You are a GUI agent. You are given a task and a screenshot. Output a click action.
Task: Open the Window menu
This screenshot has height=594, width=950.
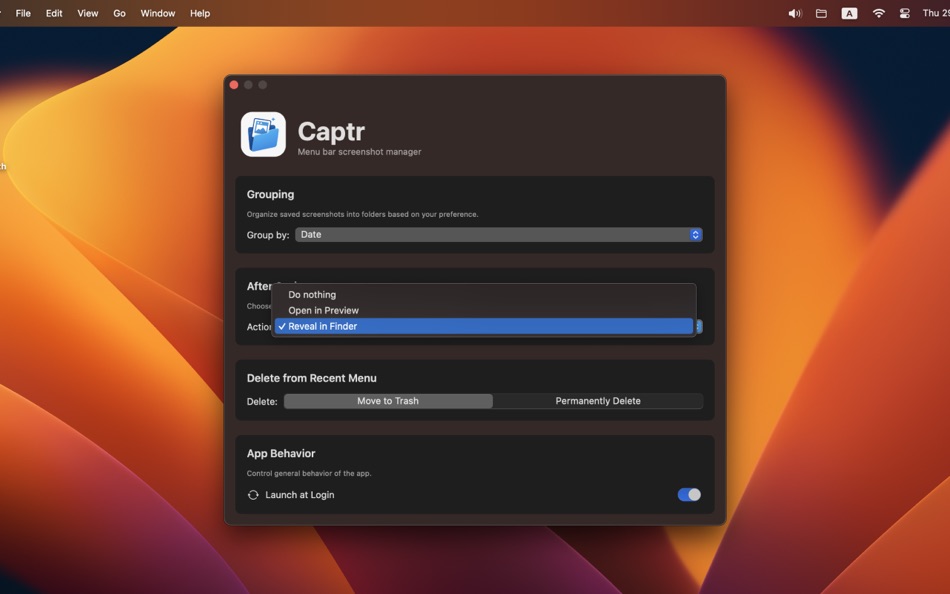coord(157,13)
